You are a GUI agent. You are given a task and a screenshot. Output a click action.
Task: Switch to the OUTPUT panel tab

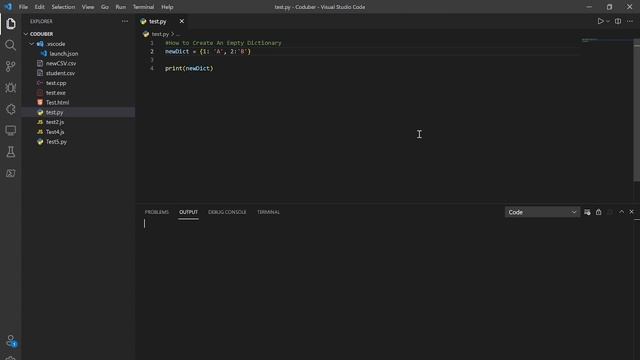(188, 212)
